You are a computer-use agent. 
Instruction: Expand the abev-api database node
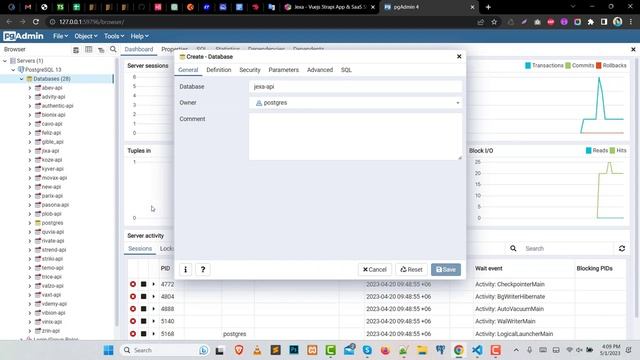point(30,88)
